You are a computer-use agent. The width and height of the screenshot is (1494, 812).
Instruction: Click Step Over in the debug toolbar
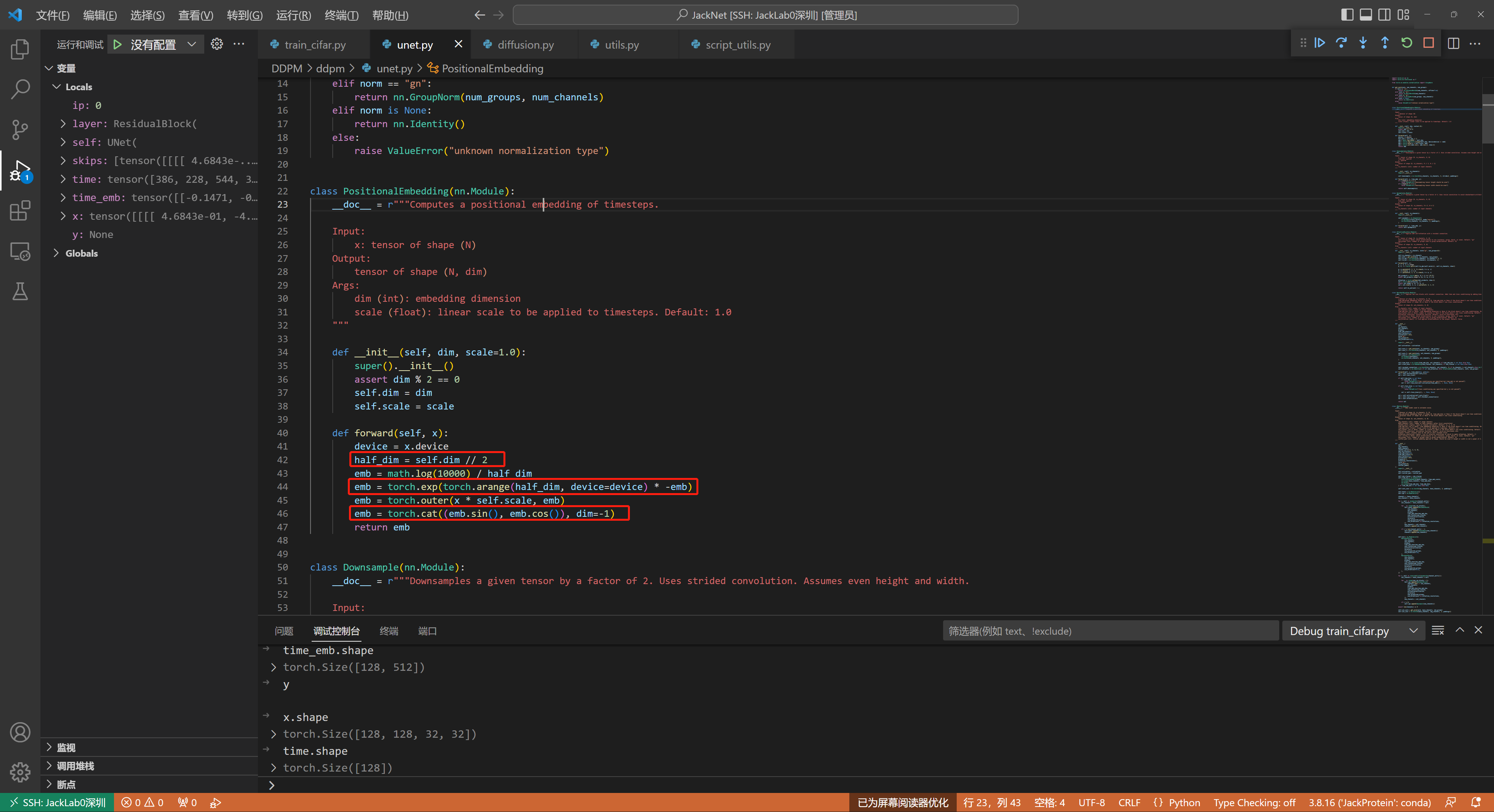pyautogui.click(x=1341, y=43)
